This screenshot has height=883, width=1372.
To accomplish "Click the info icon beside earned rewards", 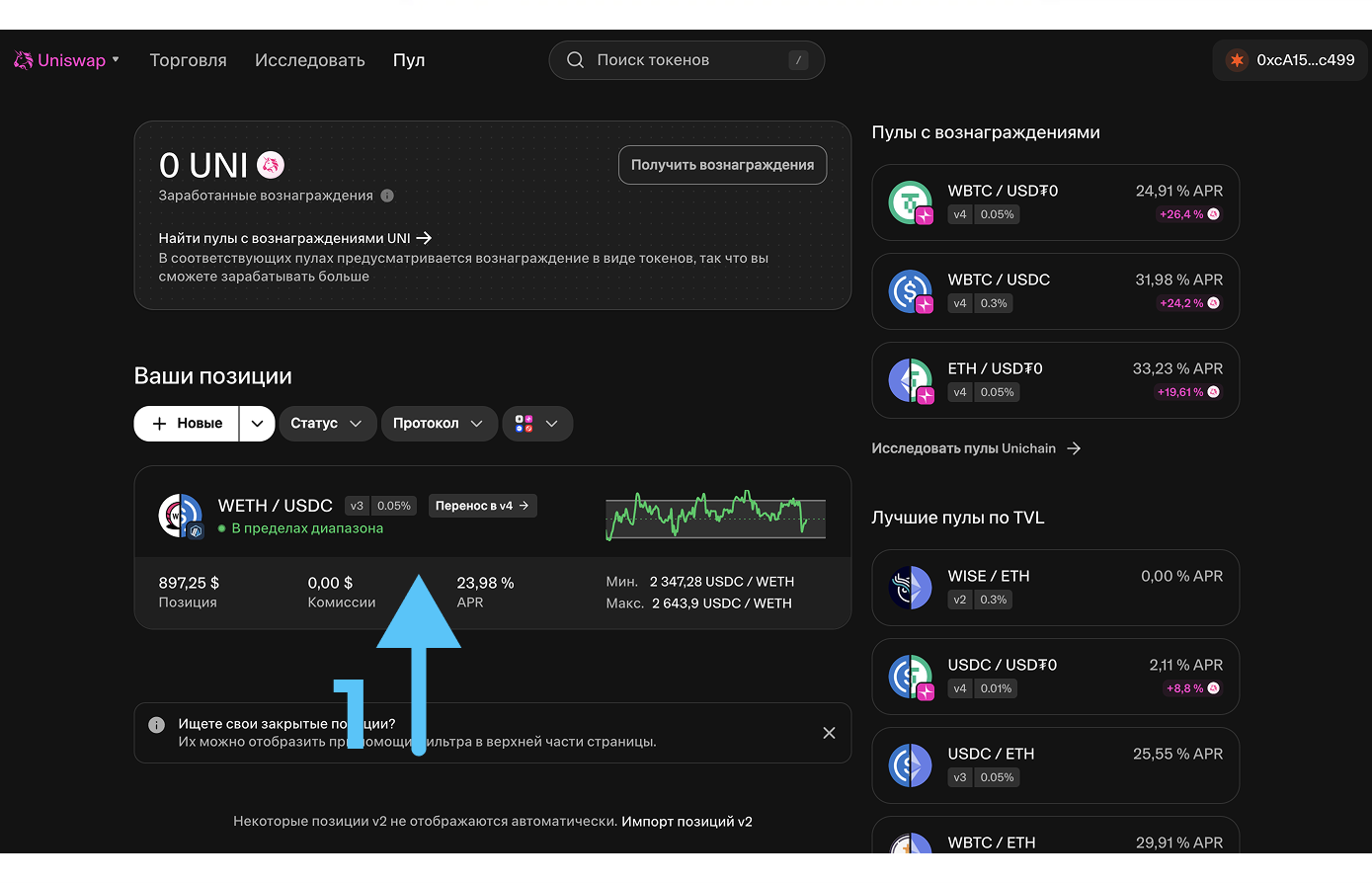I will click(x=387, y=196).
